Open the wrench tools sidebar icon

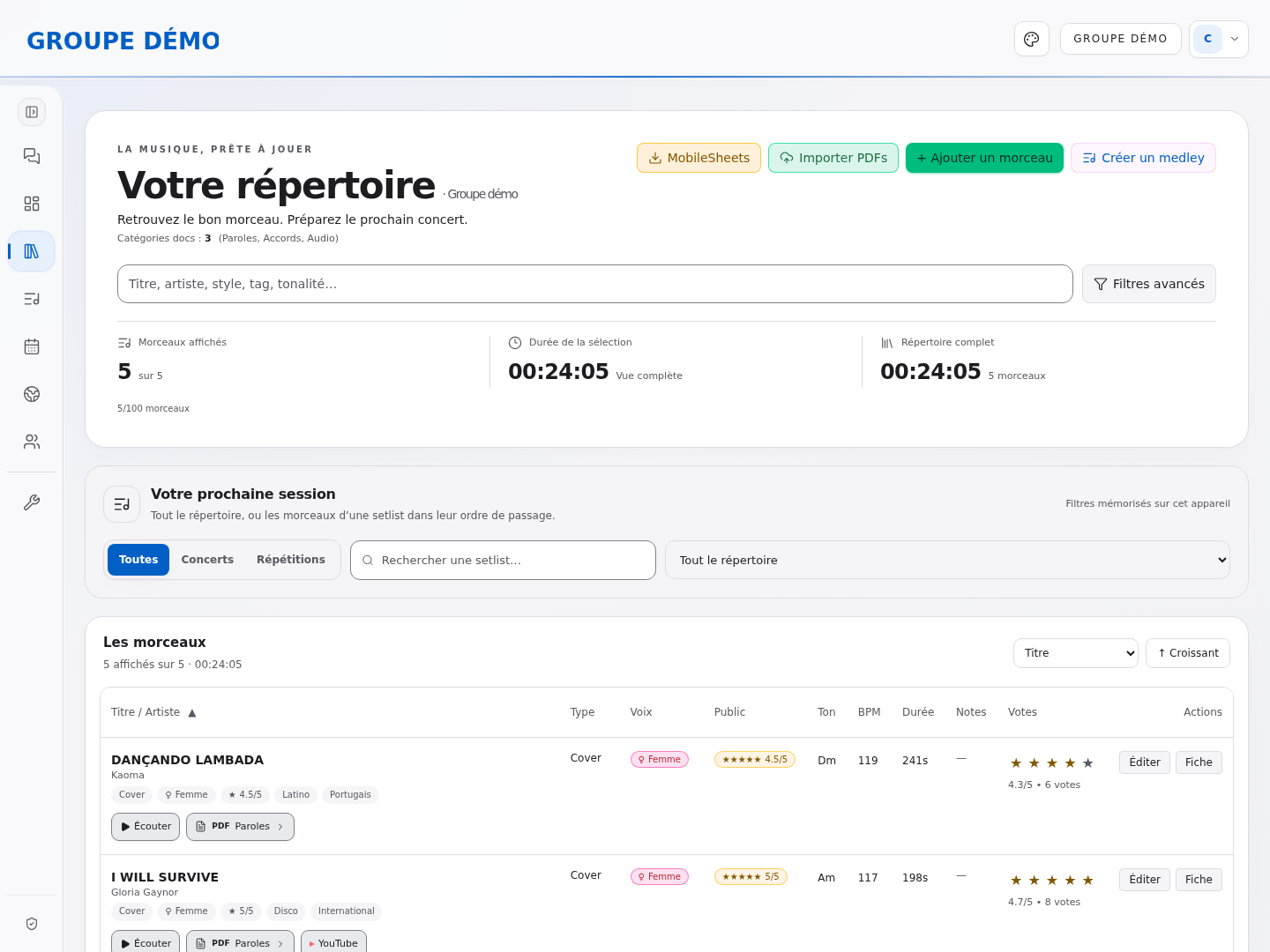(x=32, y=502)
